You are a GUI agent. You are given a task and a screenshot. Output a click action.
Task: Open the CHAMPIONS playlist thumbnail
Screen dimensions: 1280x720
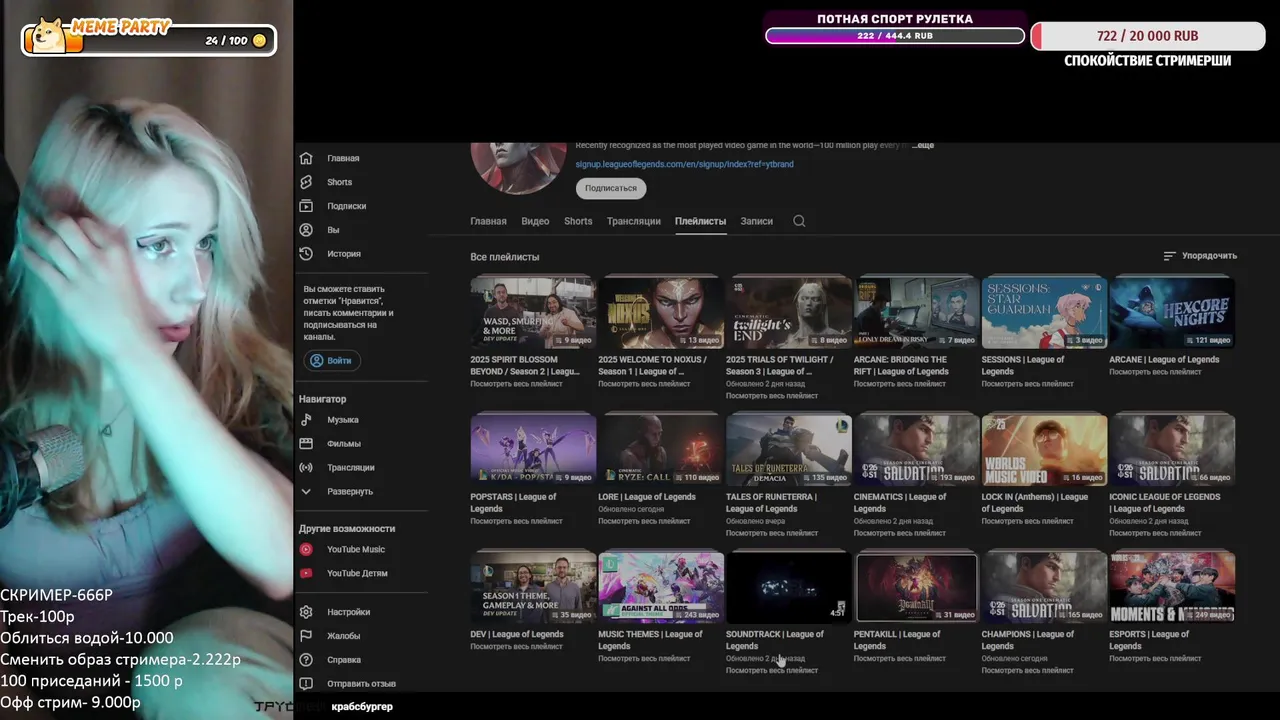[1044, 587]
